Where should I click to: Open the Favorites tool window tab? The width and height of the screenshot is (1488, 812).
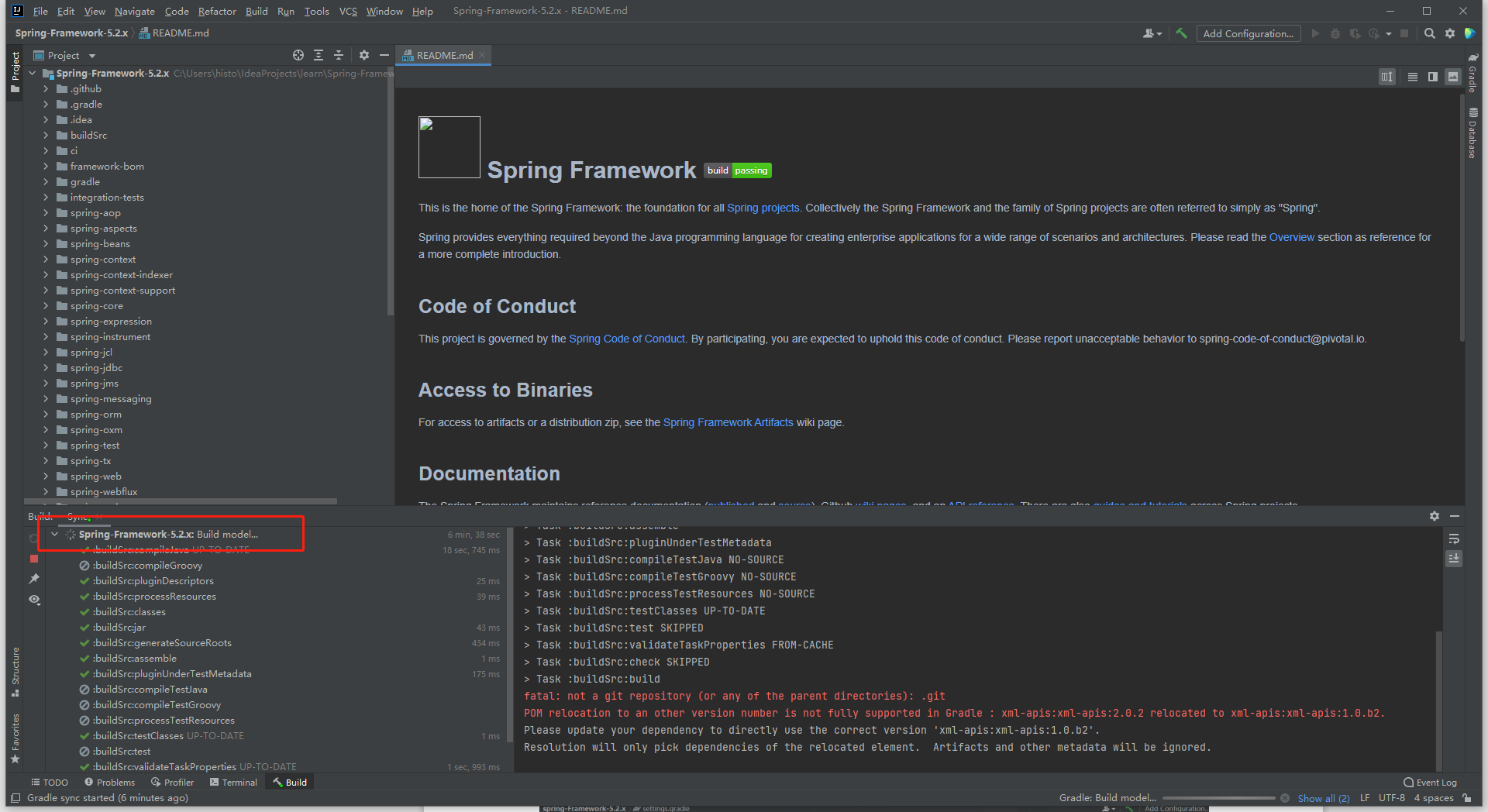[x=15, y=738]
